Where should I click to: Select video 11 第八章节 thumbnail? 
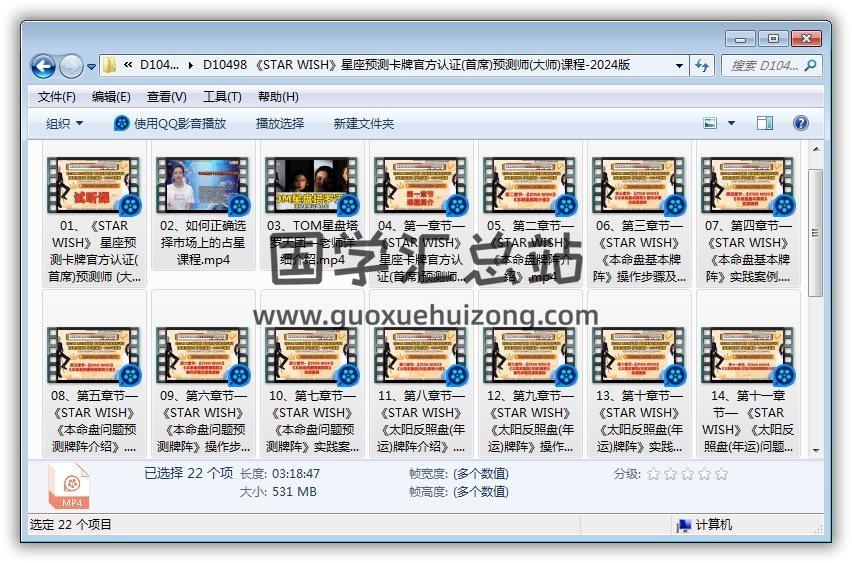(x=421, y=355)
